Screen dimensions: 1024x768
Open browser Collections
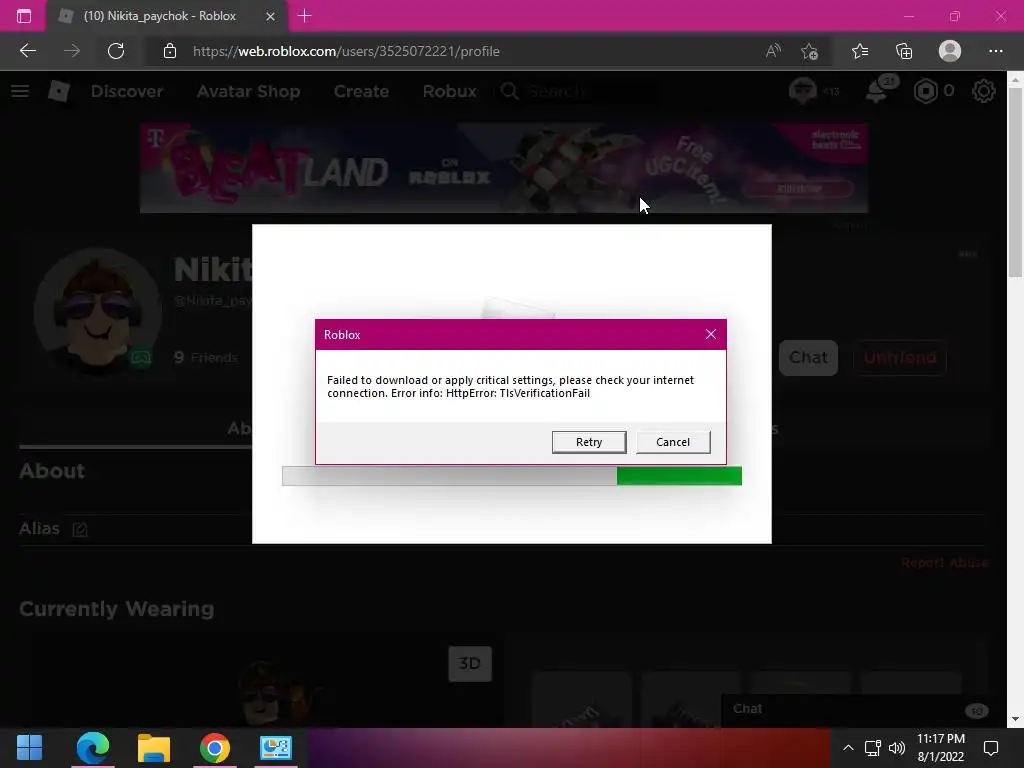pos(904,51)
